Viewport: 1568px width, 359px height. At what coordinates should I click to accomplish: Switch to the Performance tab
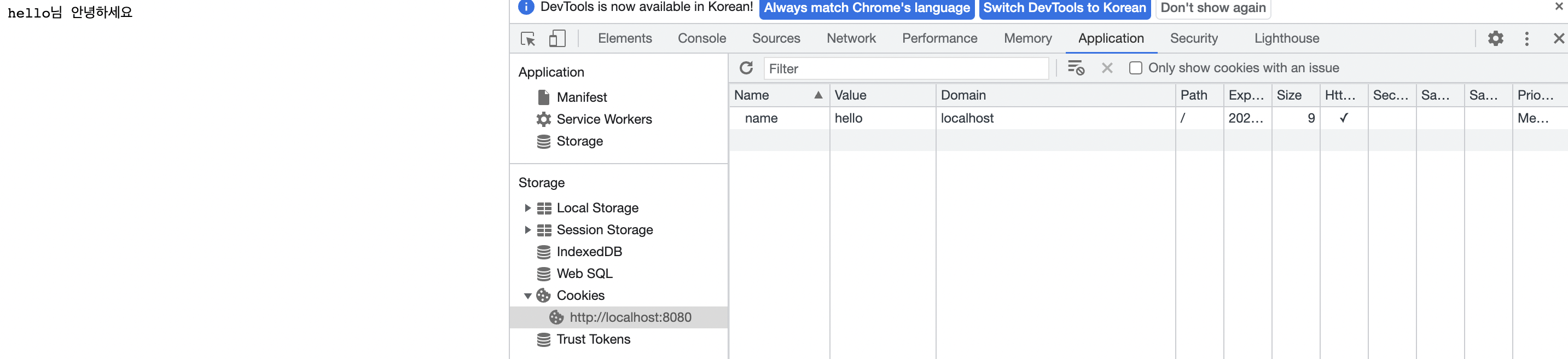(939, 38)
